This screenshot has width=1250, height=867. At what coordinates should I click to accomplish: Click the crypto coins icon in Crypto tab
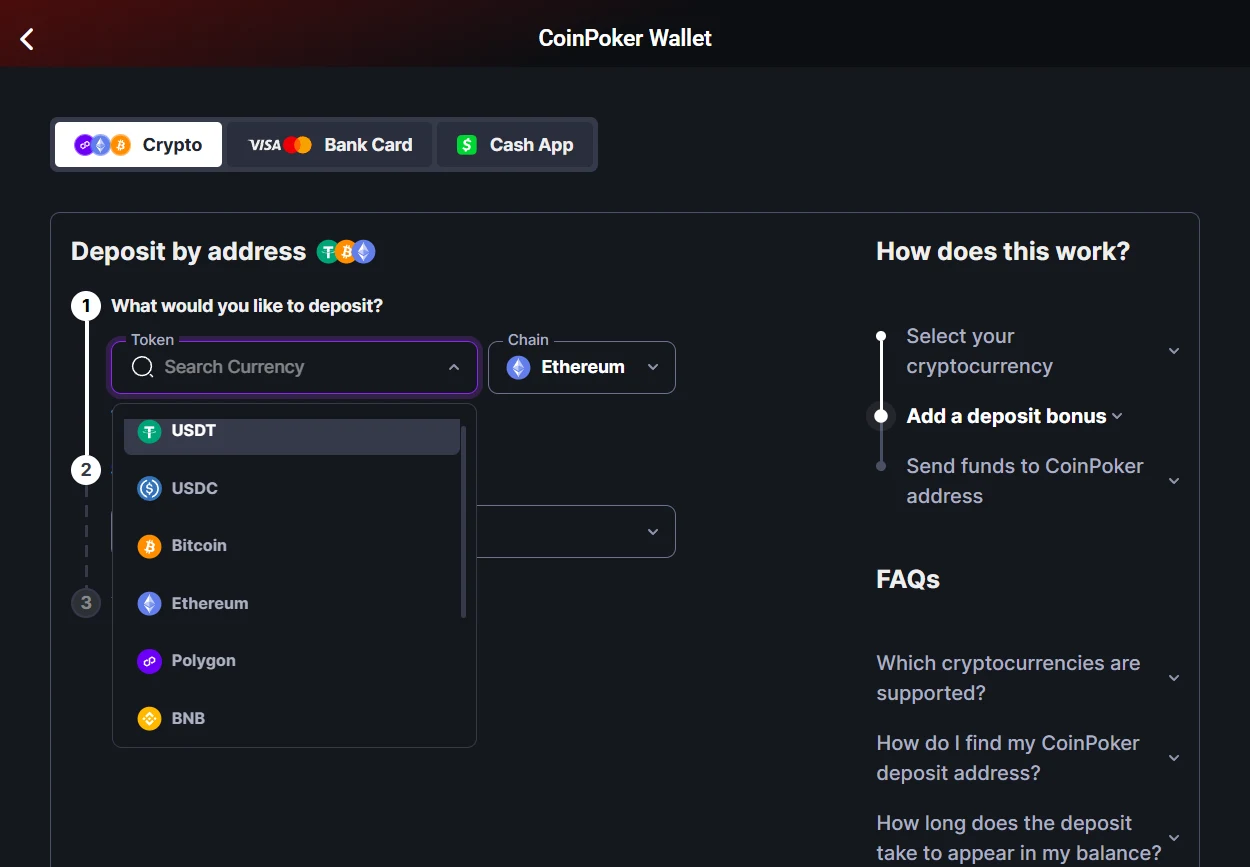pos(103,145)
